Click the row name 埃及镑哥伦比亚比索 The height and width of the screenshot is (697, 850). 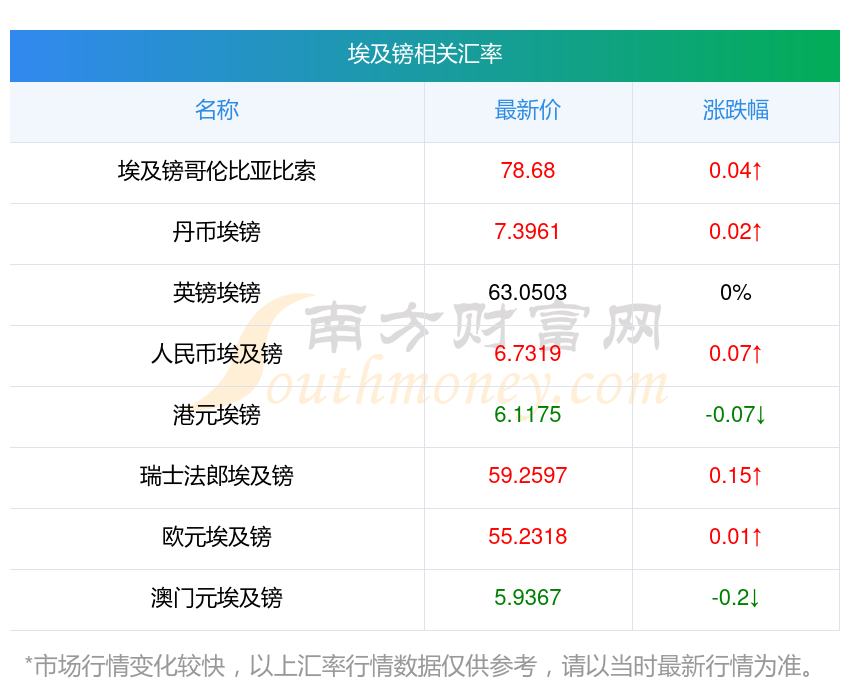click(217, 171)
